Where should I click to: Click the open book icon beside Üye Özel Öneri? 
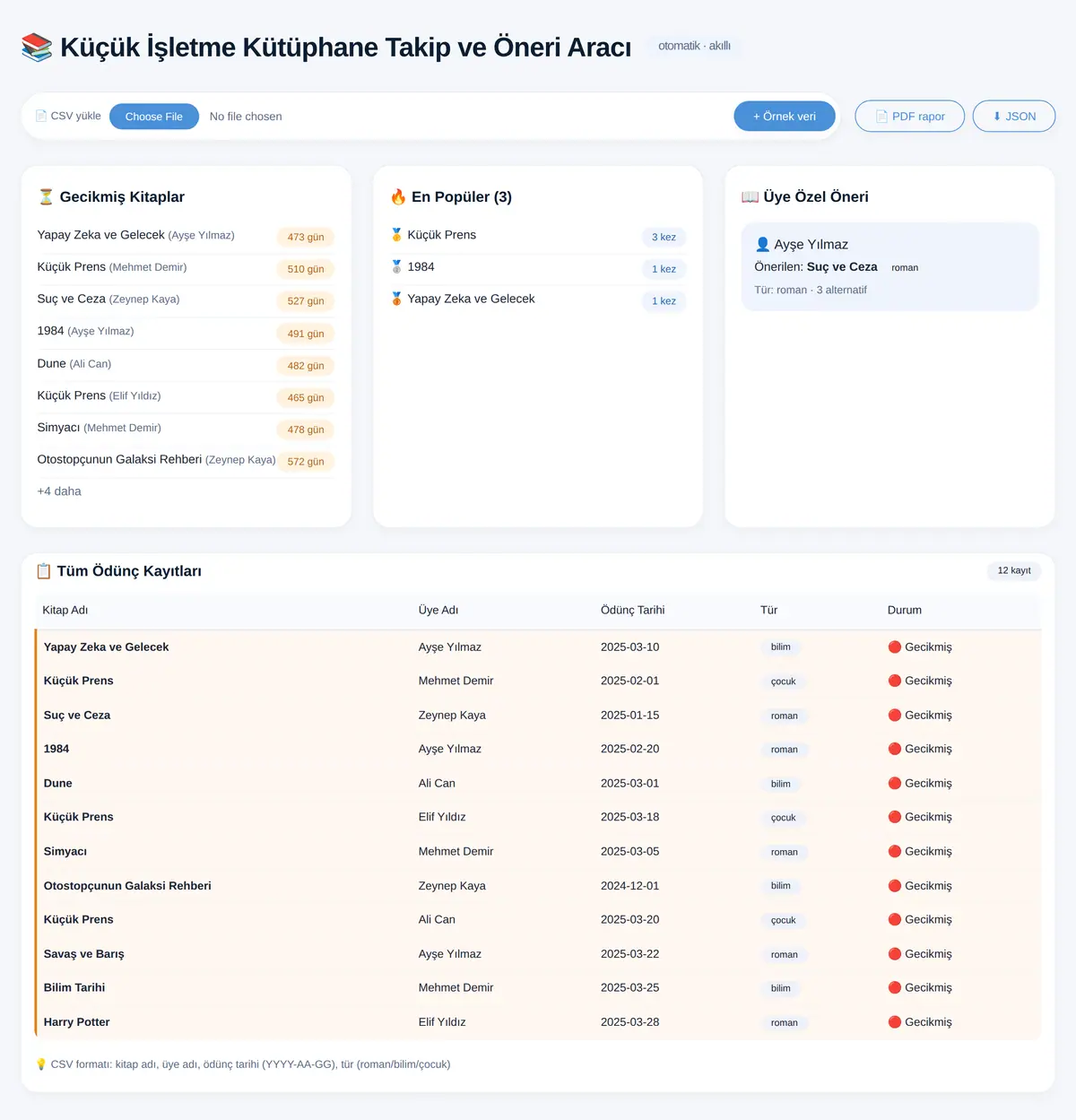750,197
